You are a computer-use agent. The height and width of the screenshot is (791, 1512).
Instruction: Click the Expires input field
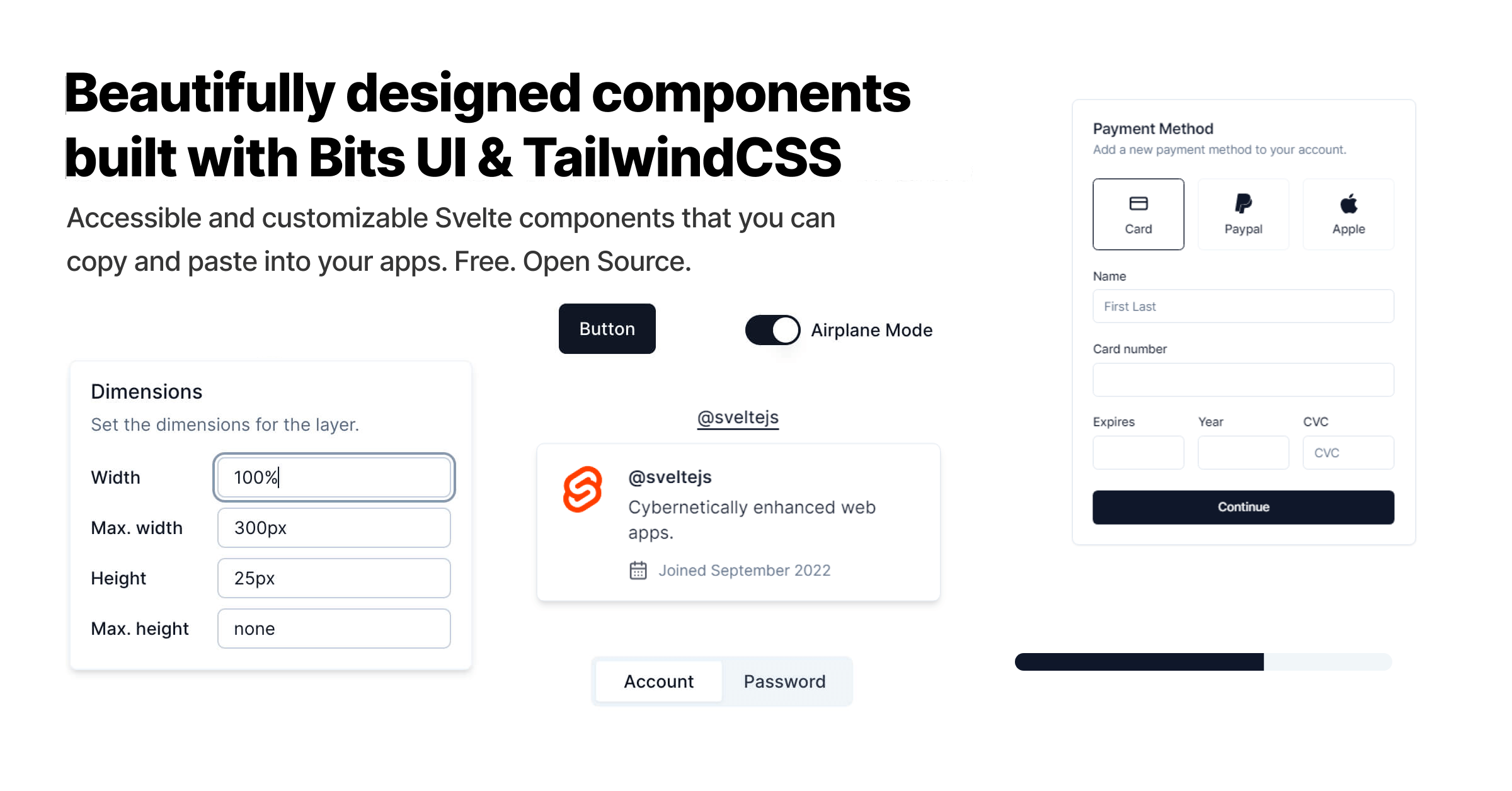[x=1139, y=453]
